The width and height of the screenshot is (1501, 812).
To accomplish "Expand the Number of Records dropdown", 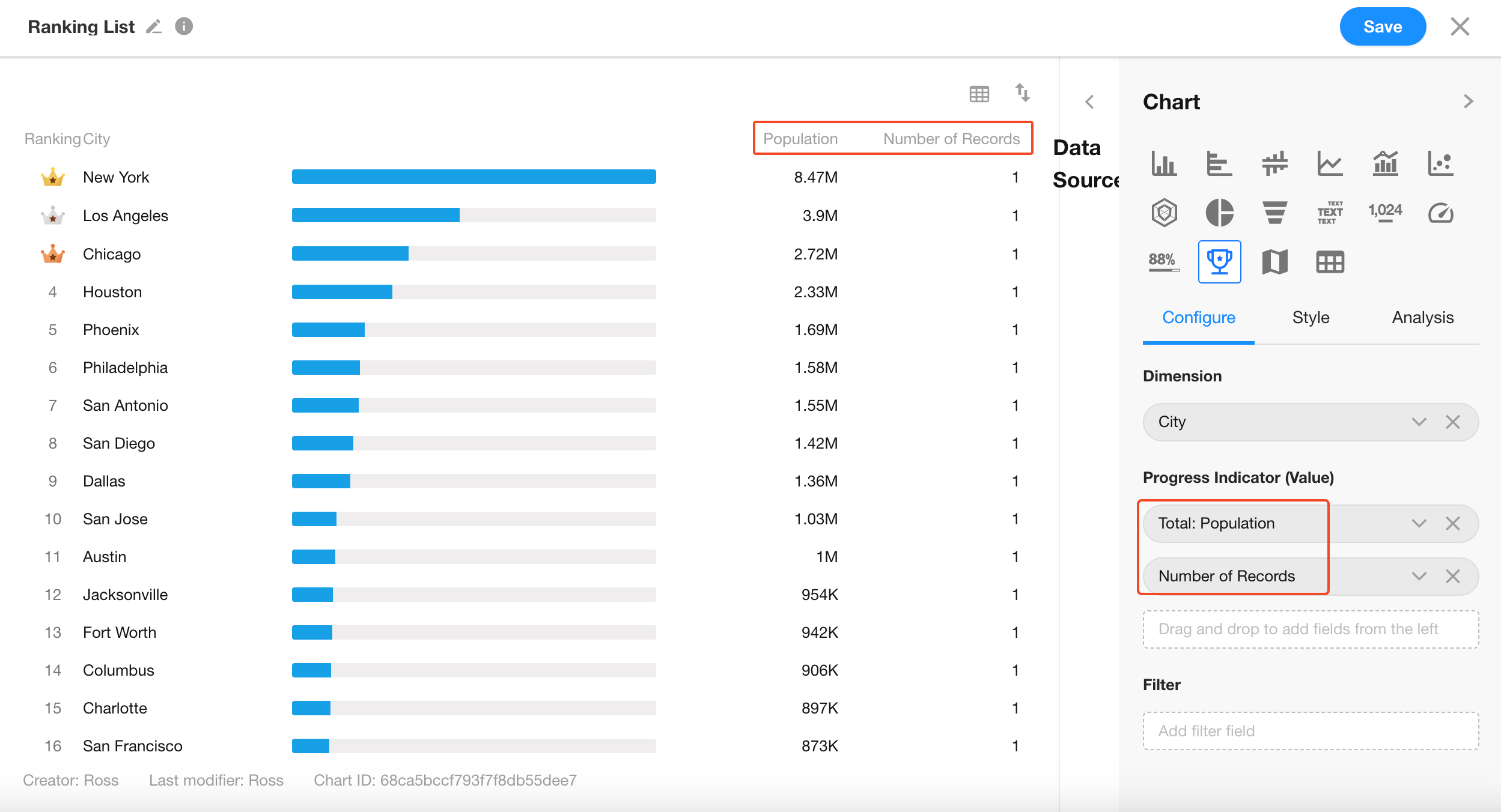I will coord(1419,576).
